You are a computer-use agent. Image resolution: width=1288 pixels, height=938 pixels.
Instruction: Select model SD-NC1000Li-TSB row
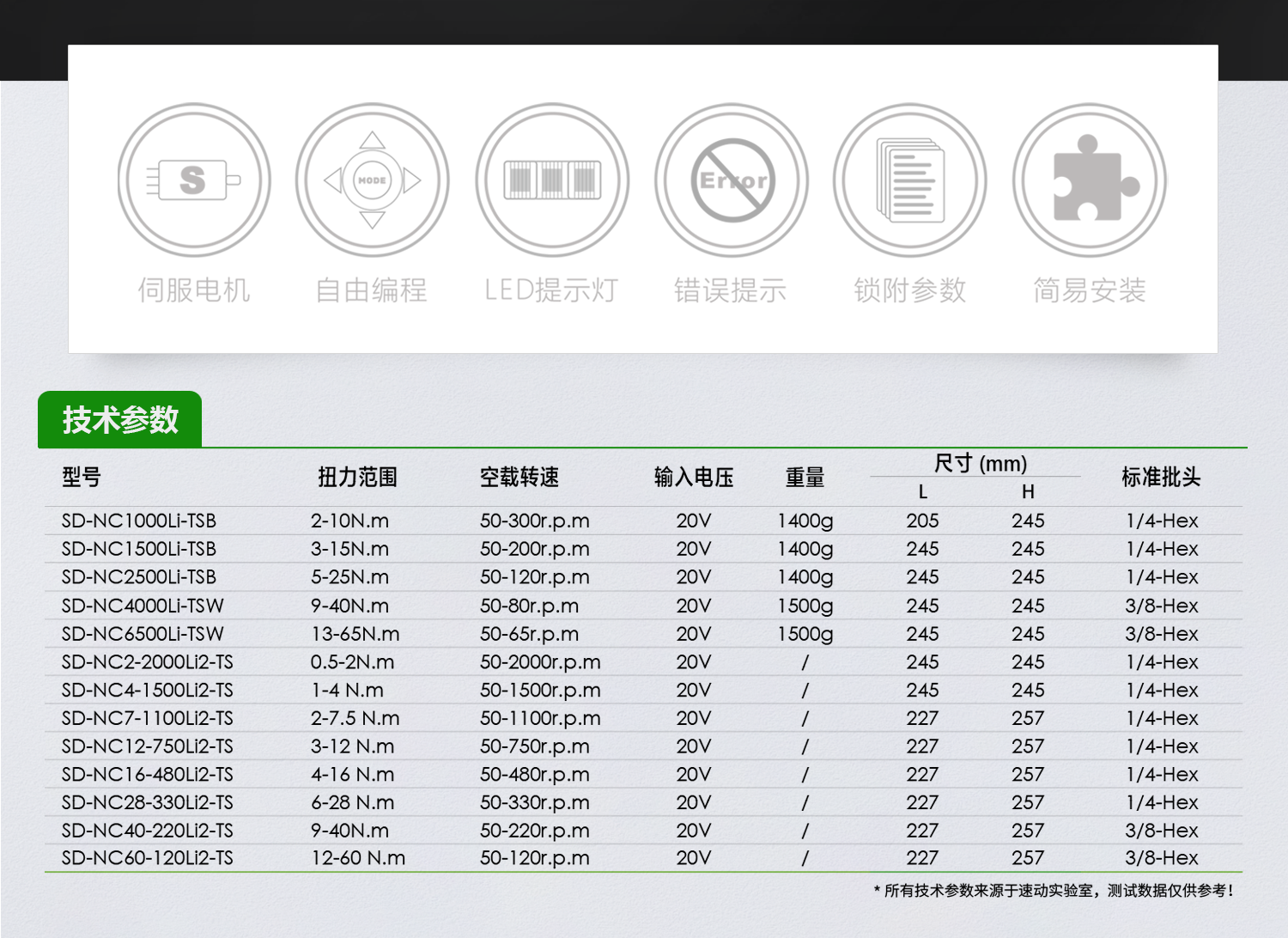point(139,521)
